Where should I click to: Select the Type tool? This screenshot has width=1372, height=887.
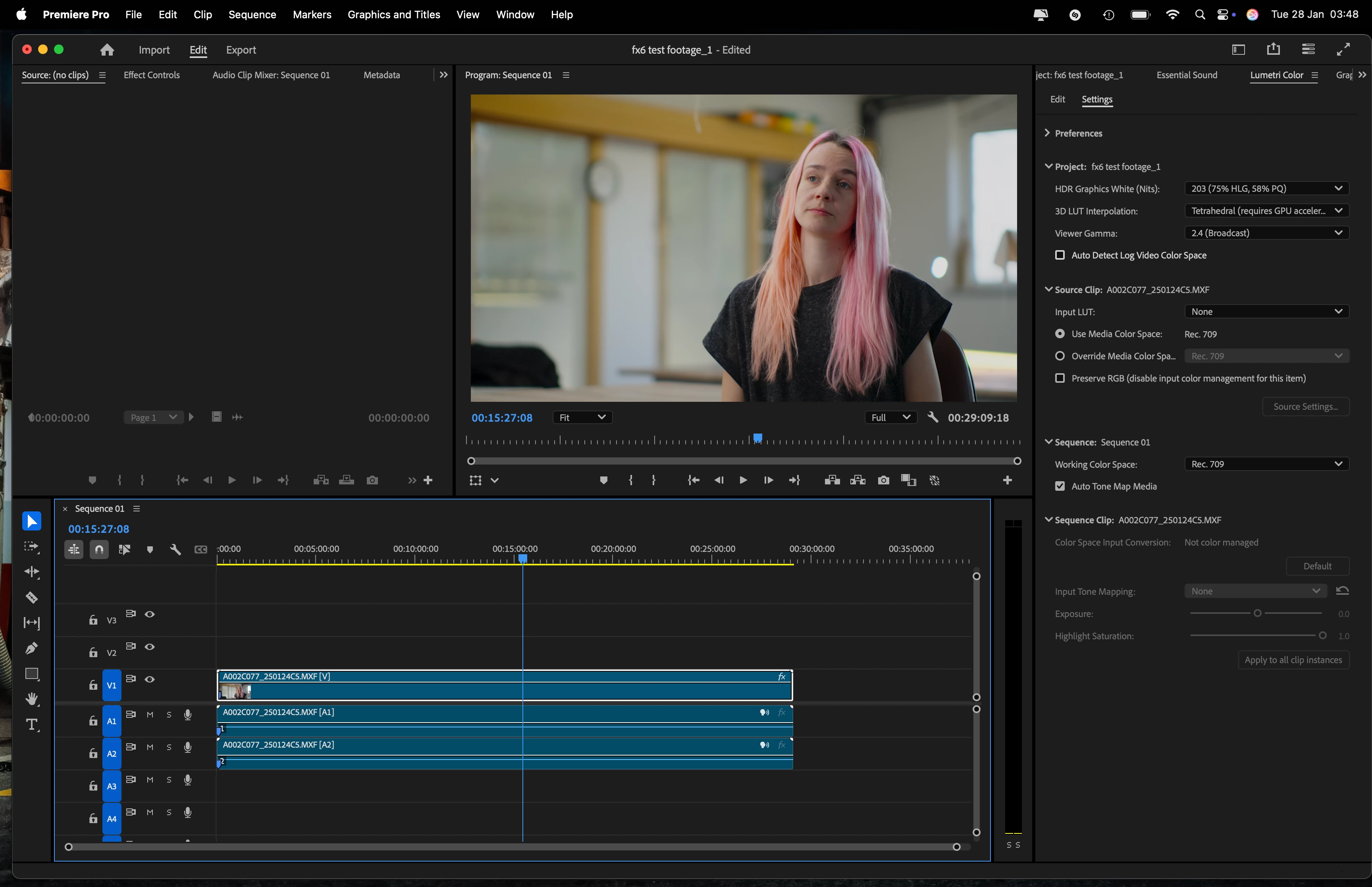(32, 725)
